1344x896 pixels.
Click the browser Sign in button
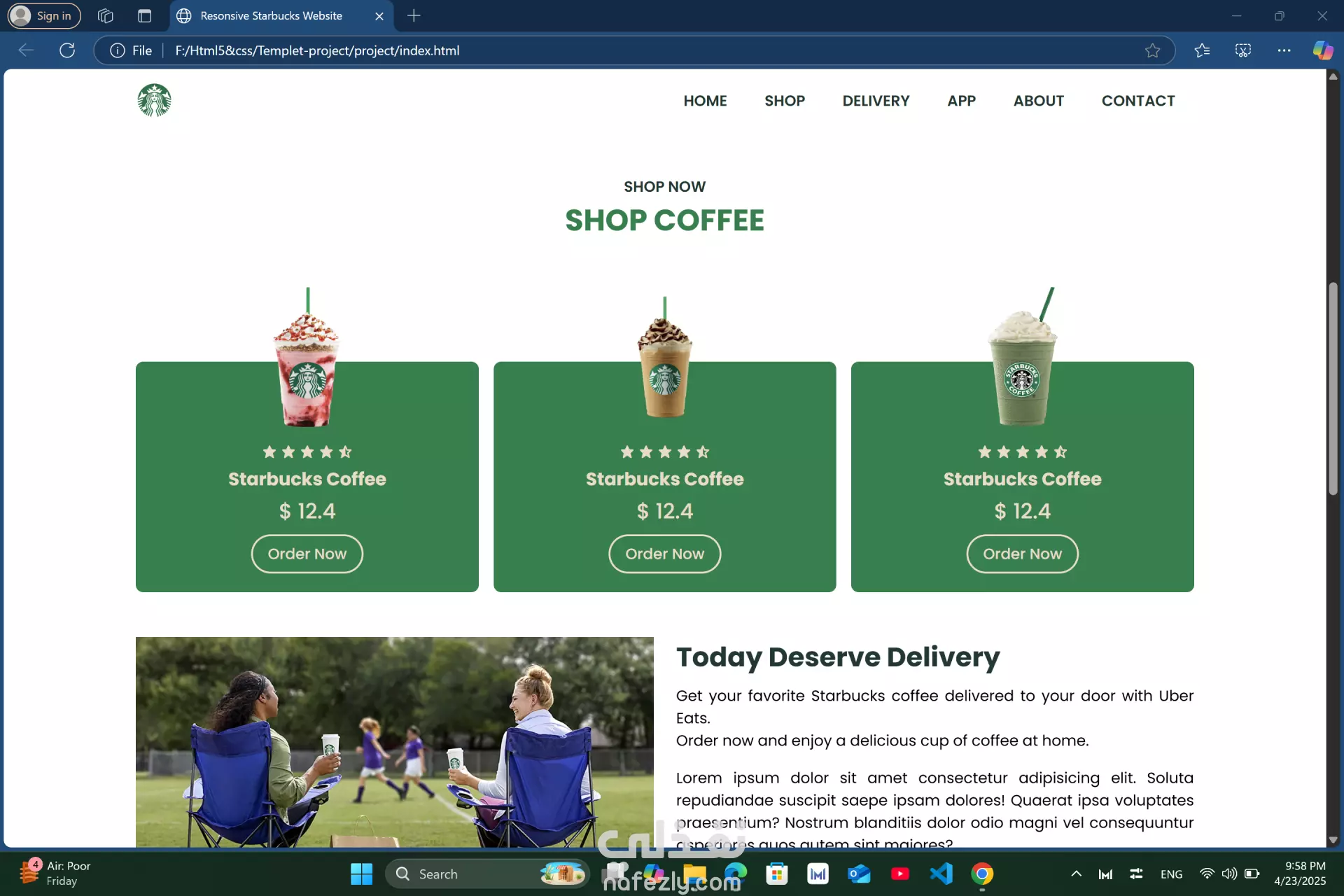coord(44,15)
